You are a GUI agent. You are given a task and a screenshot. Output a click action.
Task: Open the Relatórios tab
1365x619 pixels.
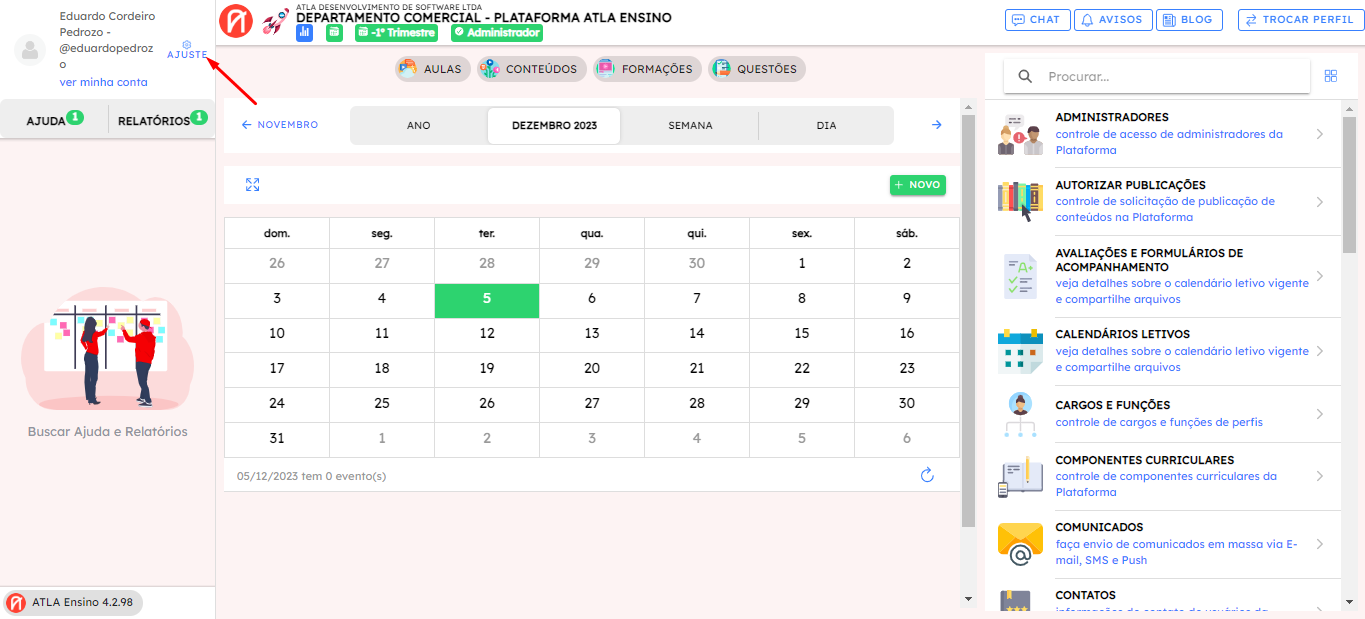(162, 121)
